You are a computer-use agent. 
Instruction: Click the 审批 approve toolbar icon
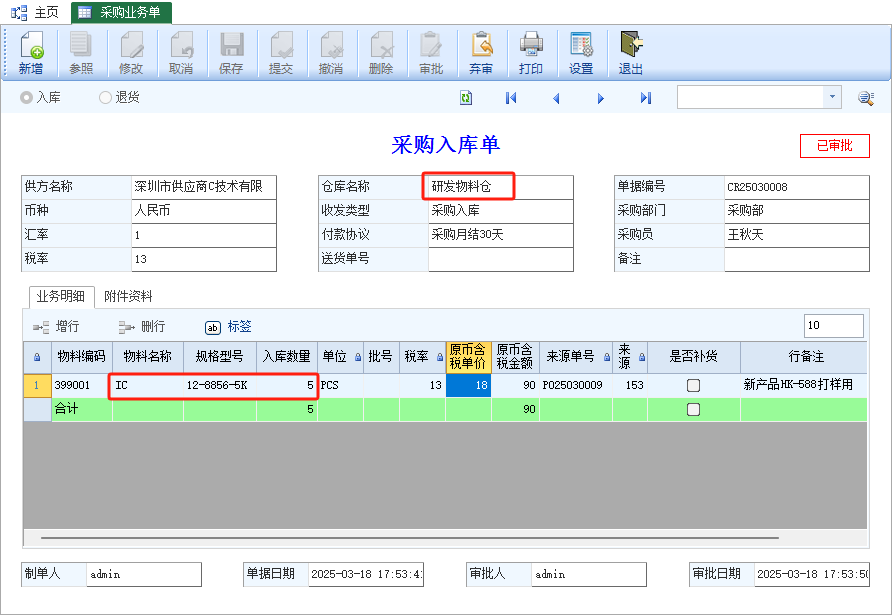[431, 53]
